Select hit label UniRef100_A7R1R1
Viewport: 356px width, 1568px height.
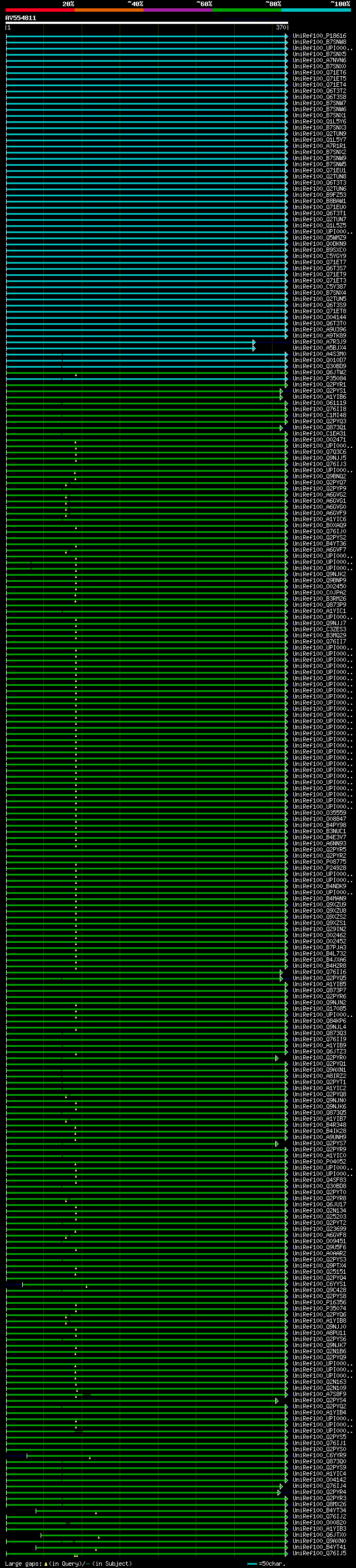pos(319,146)
